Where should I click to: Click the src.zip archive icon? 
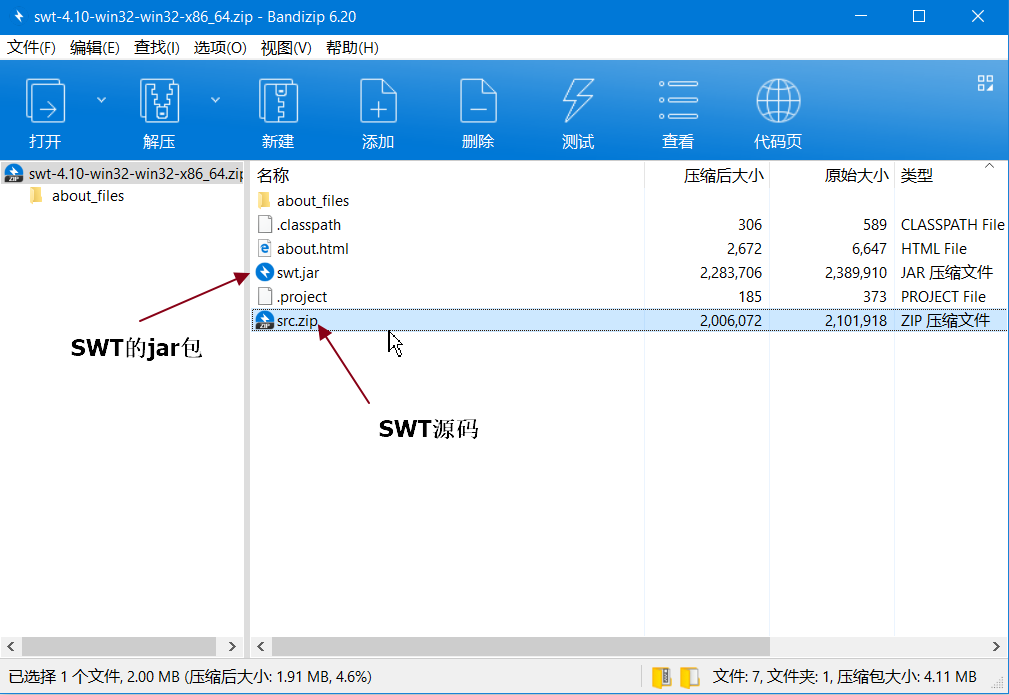(x=264, y=320)
